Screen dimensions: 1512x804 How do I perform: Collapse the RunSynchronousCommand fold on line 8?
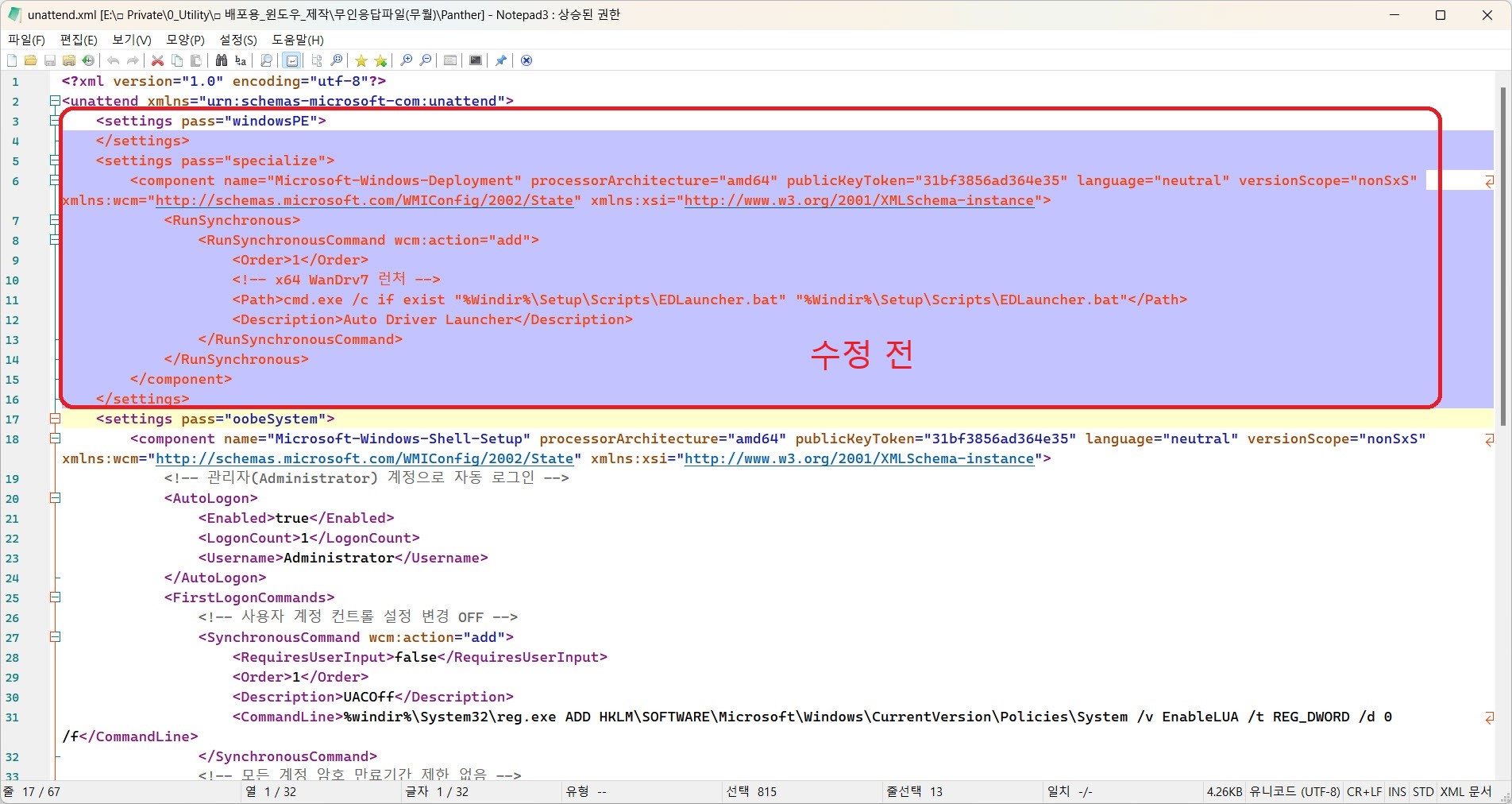click(55, 240)
